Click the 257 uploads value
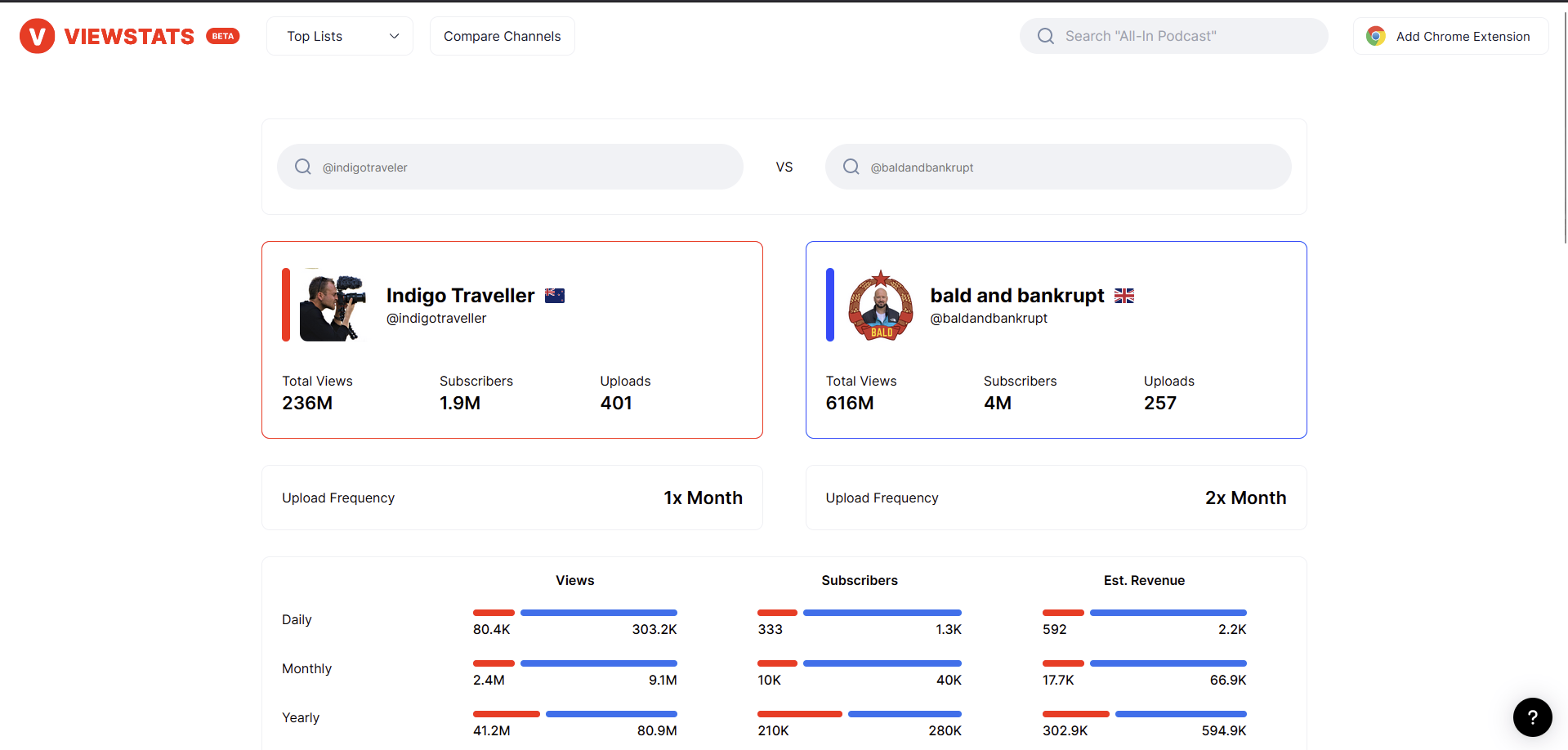 pos(1160,403)
